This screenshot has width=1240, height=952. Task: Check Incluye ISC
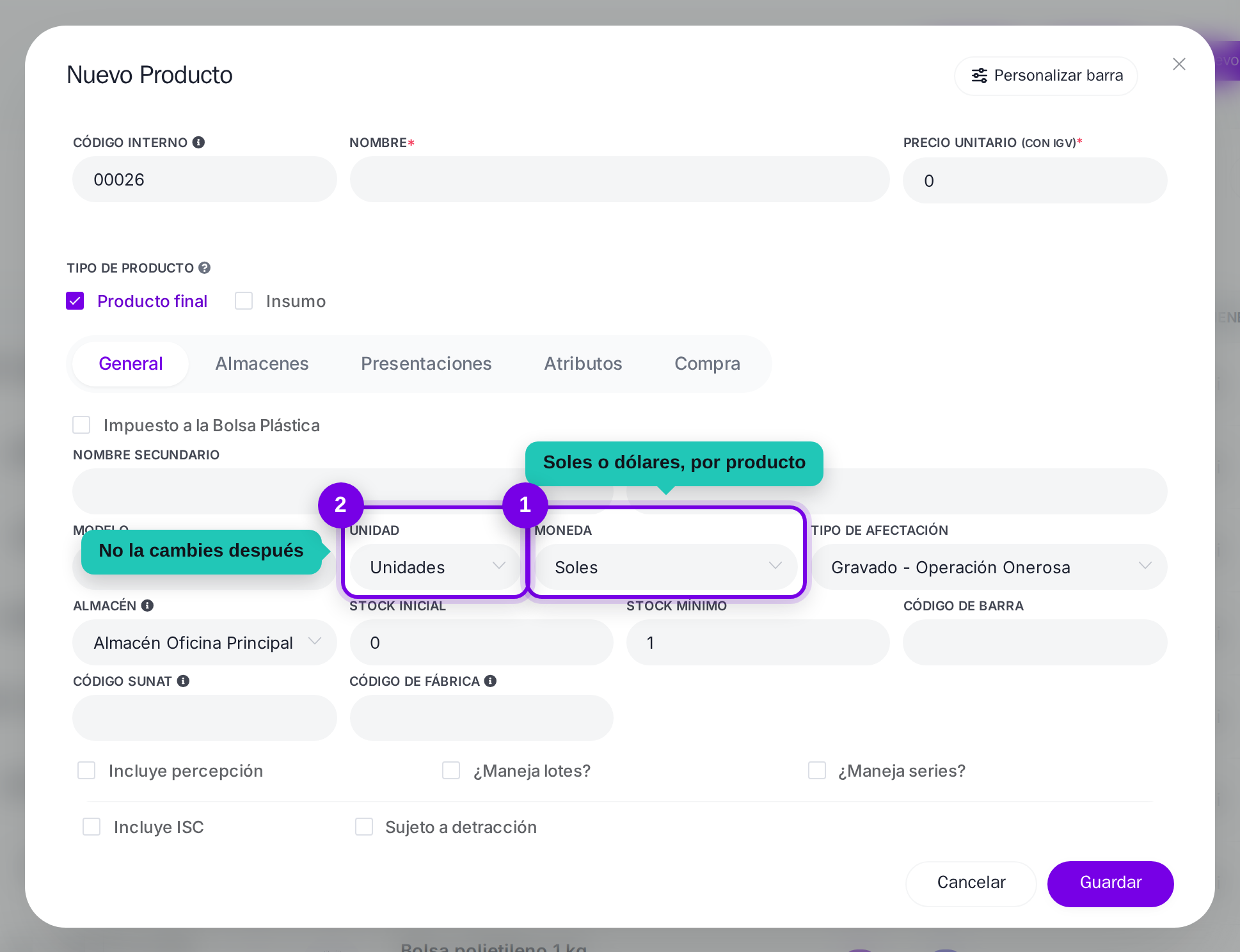pos(91,827)
